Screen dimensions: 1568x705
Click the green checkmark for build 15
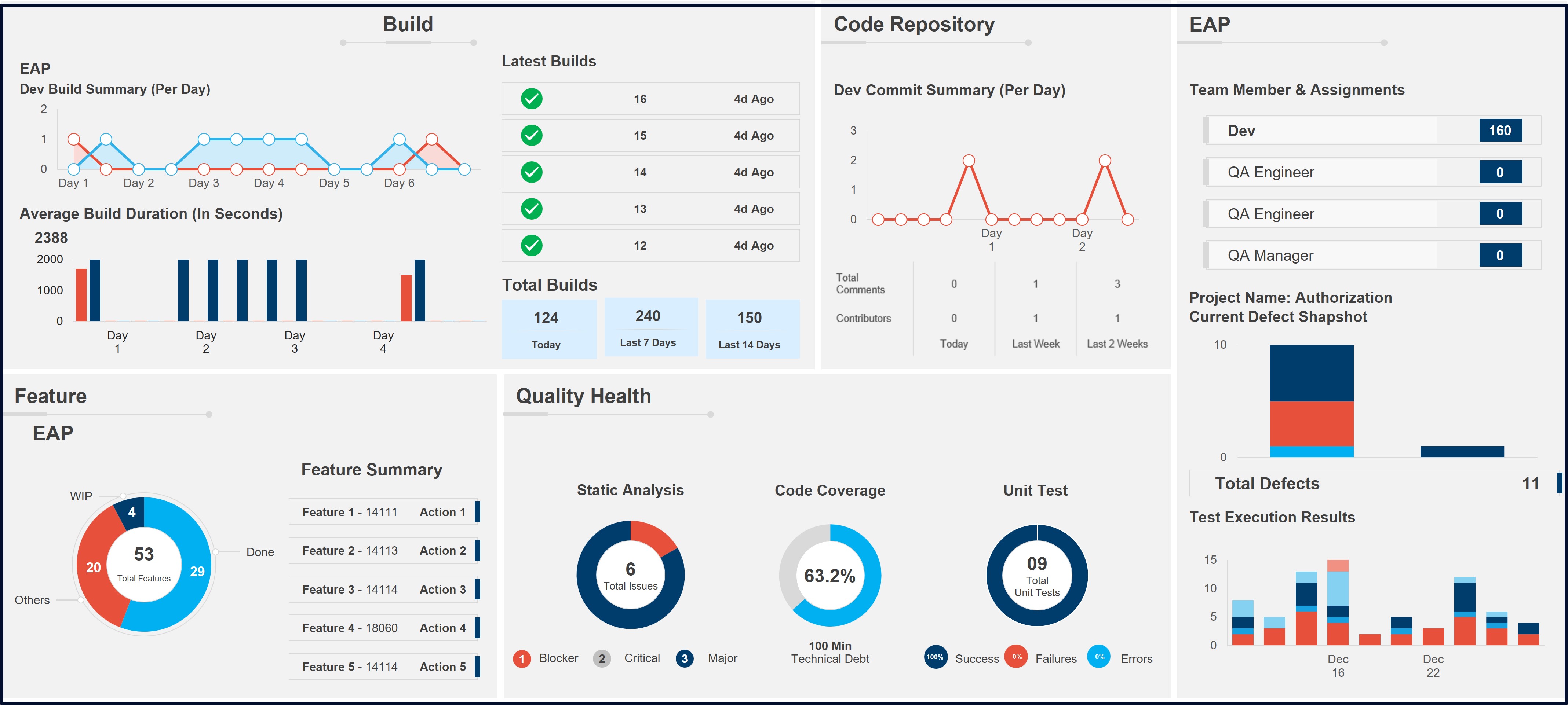click(531, 135)
